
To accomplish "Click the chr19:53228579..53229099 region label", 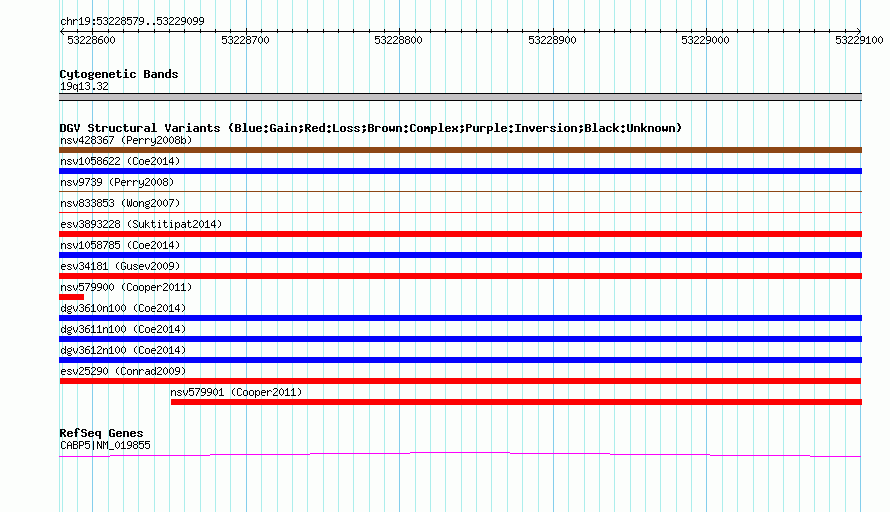I will tap(132, 21).
